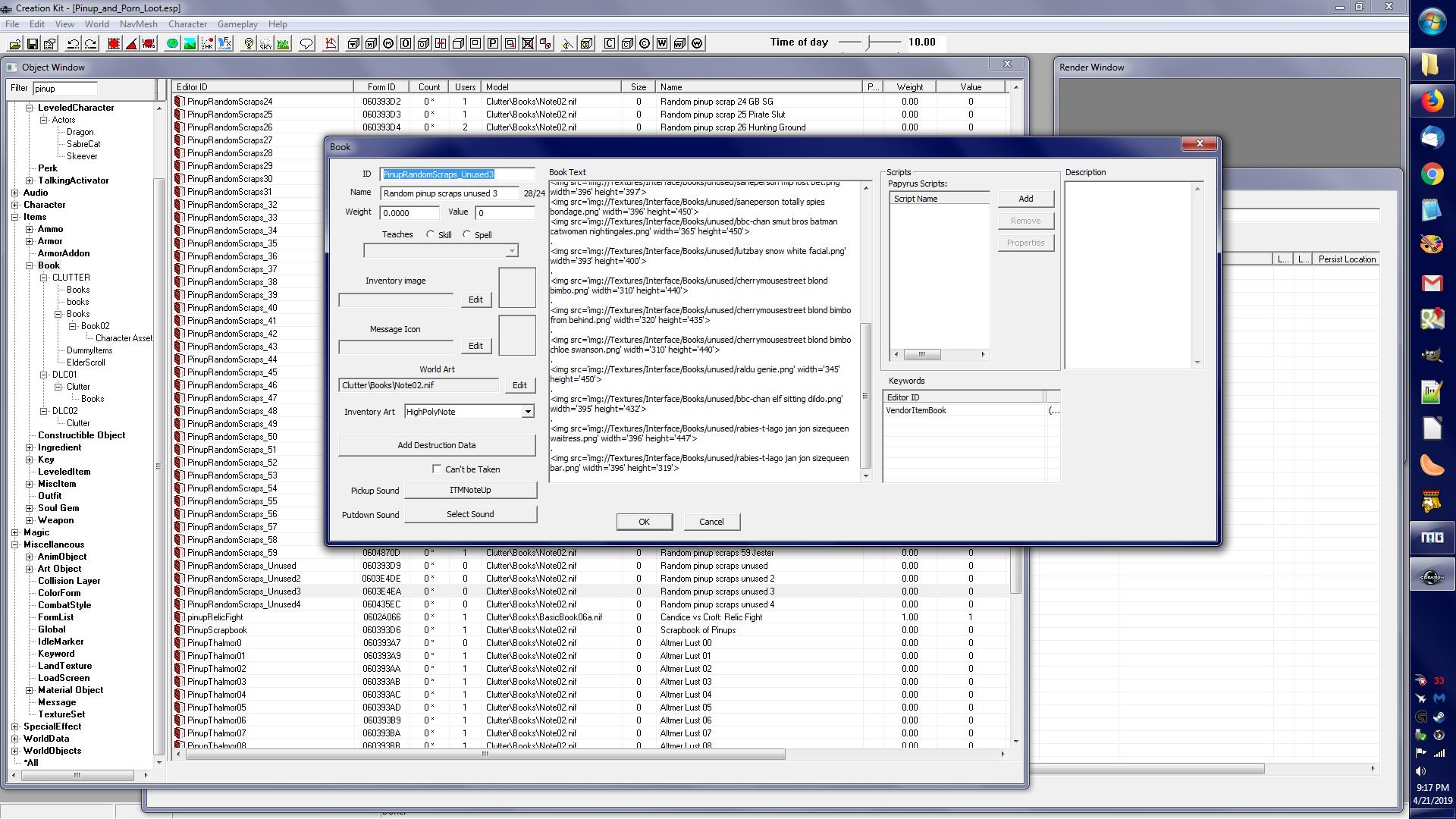This screenshot has height=819, width=1456.
Task: Click the Open/Load plugin folder icon
Action: pos(14,43)
